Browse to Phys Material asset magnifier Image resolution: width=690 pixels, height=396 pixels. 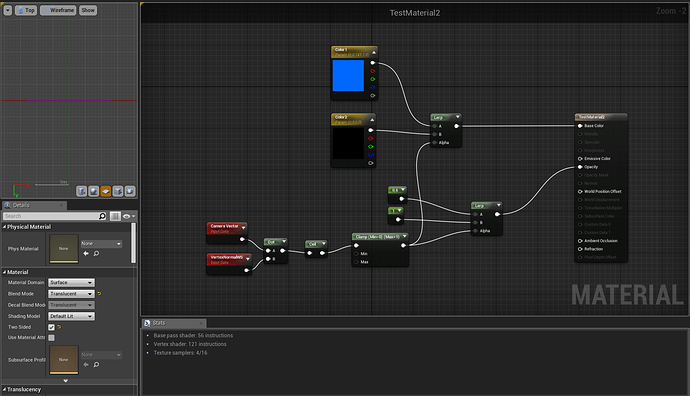pos(96,253)
